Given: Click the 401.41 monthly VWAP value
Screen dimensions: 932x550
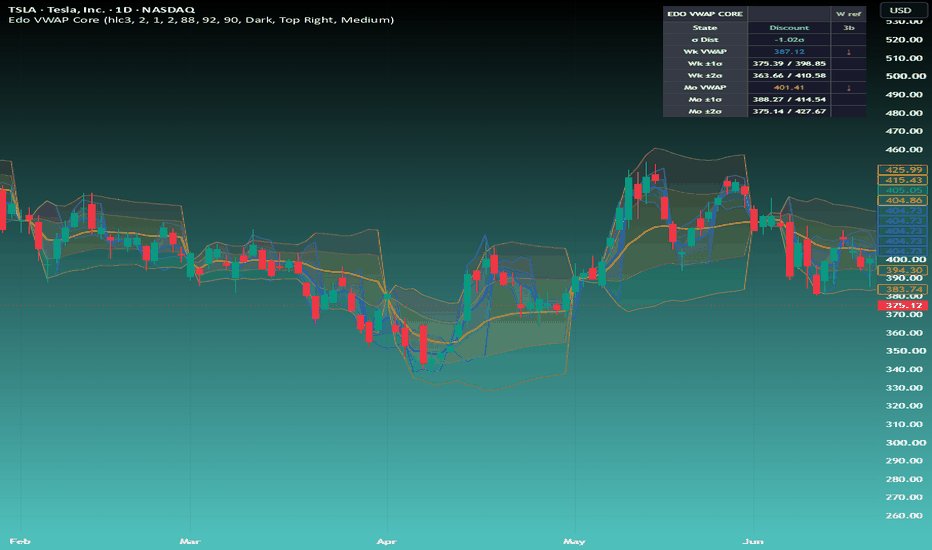Looking at the screenshot, I should (789, 87).
